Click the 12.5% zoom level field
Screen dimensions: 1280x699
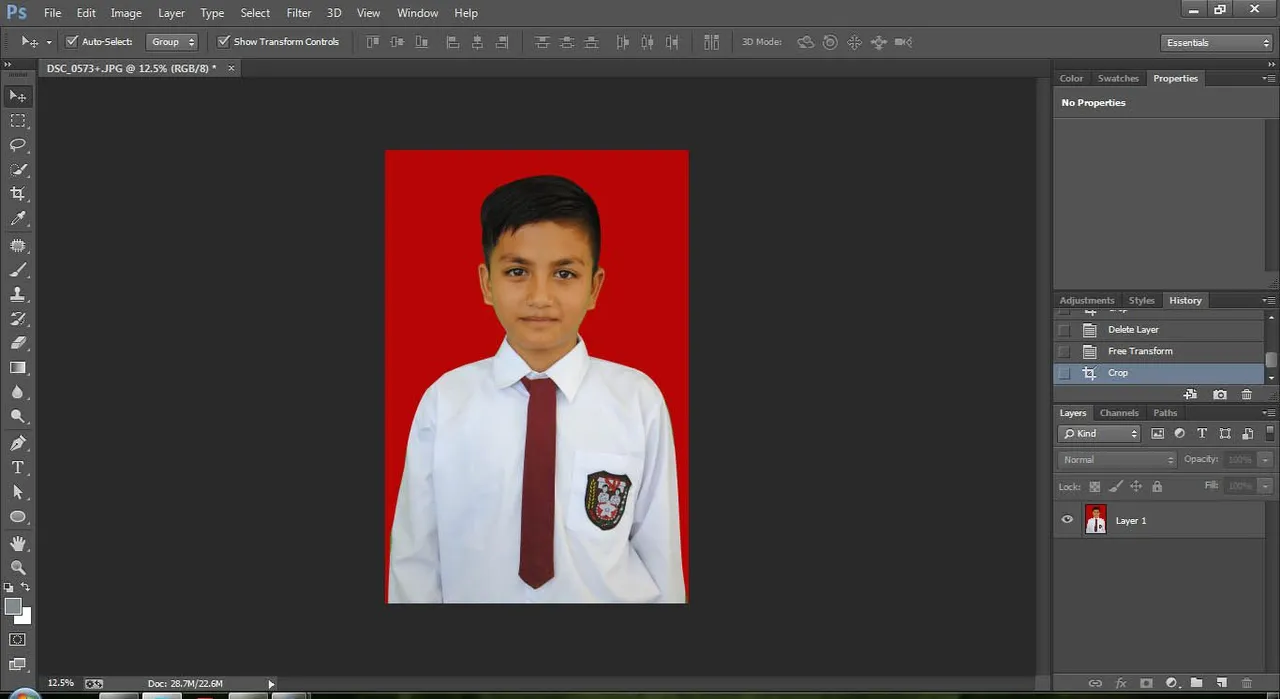[x=60, y=683]
